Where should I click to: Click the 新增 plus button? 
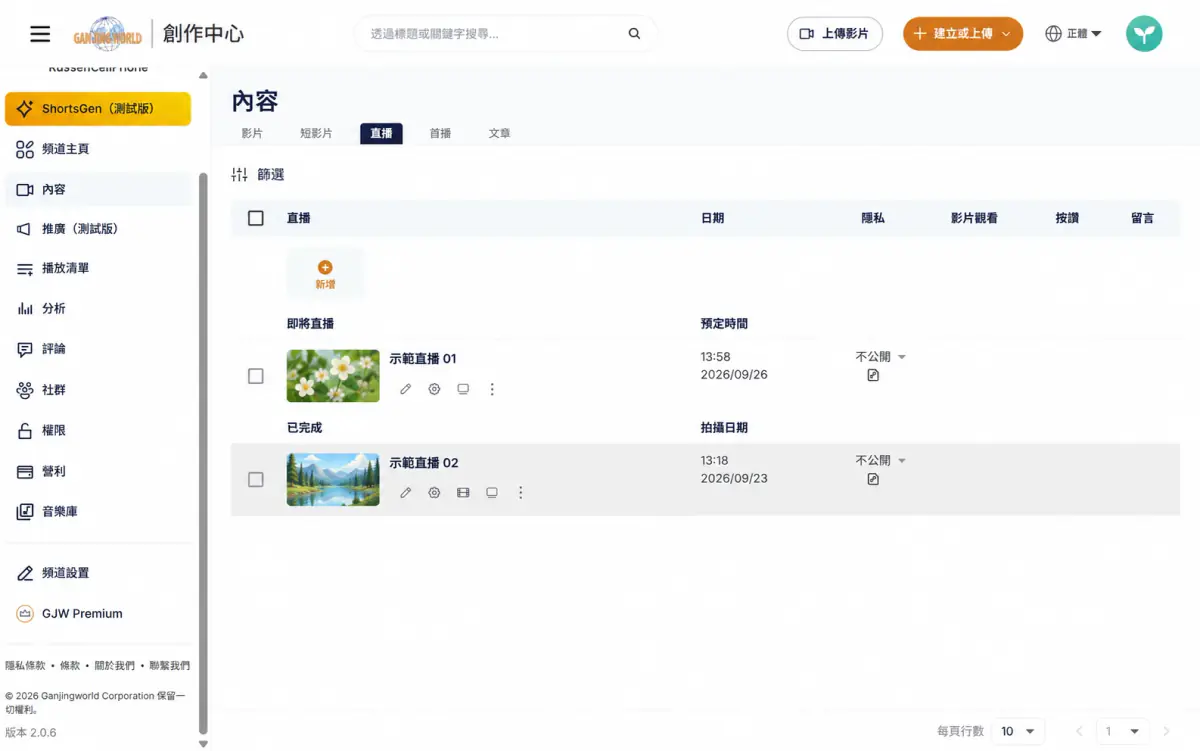coord(325,274)
